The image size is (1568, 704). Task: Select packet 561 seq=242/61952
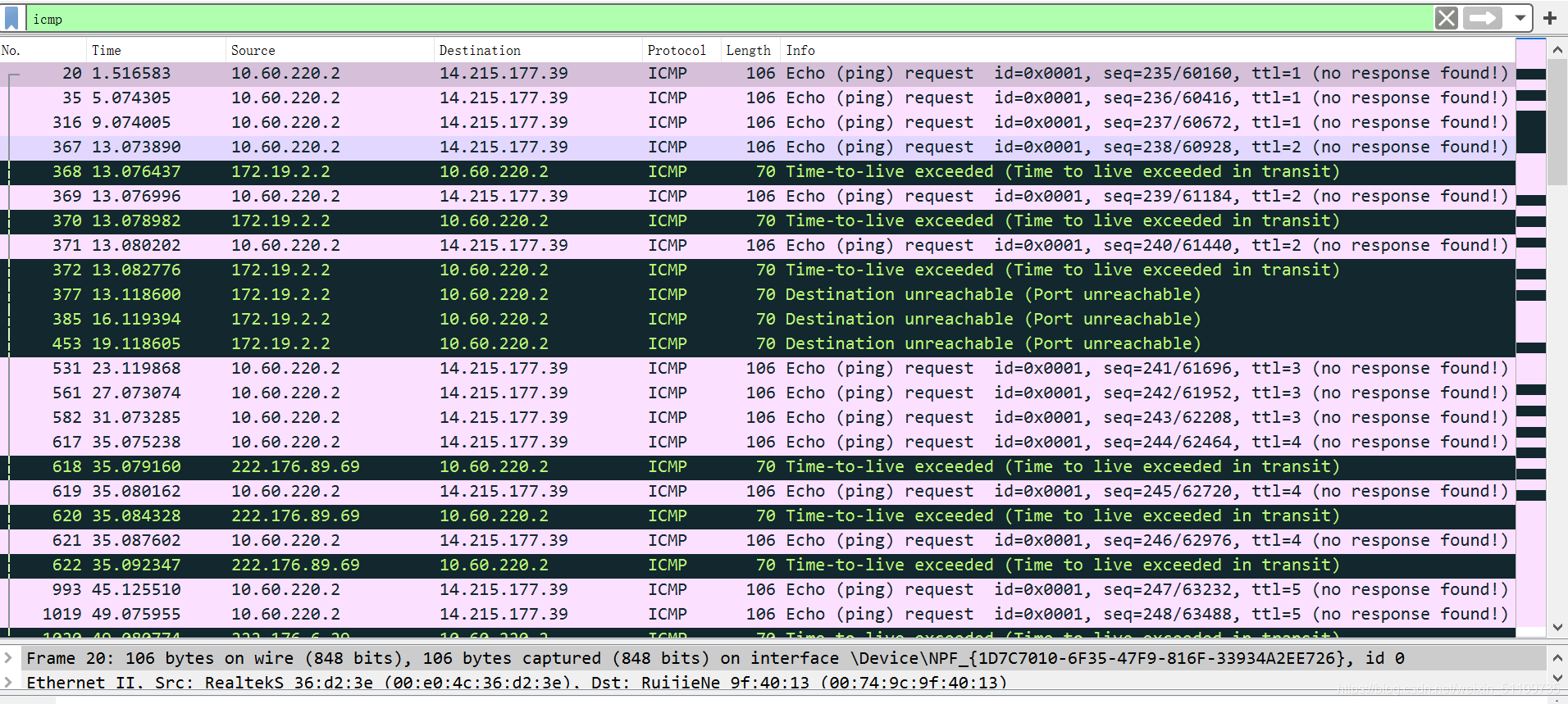[x=758, y=393]
